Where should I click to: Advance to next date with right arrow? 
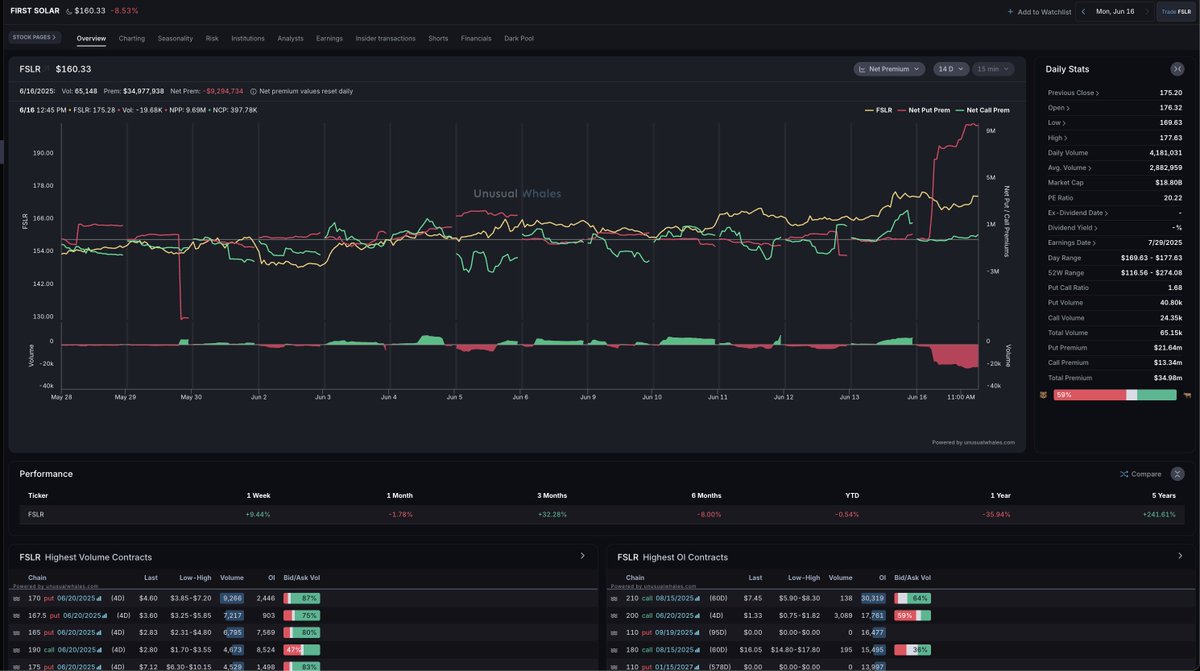click(1147, 12)
